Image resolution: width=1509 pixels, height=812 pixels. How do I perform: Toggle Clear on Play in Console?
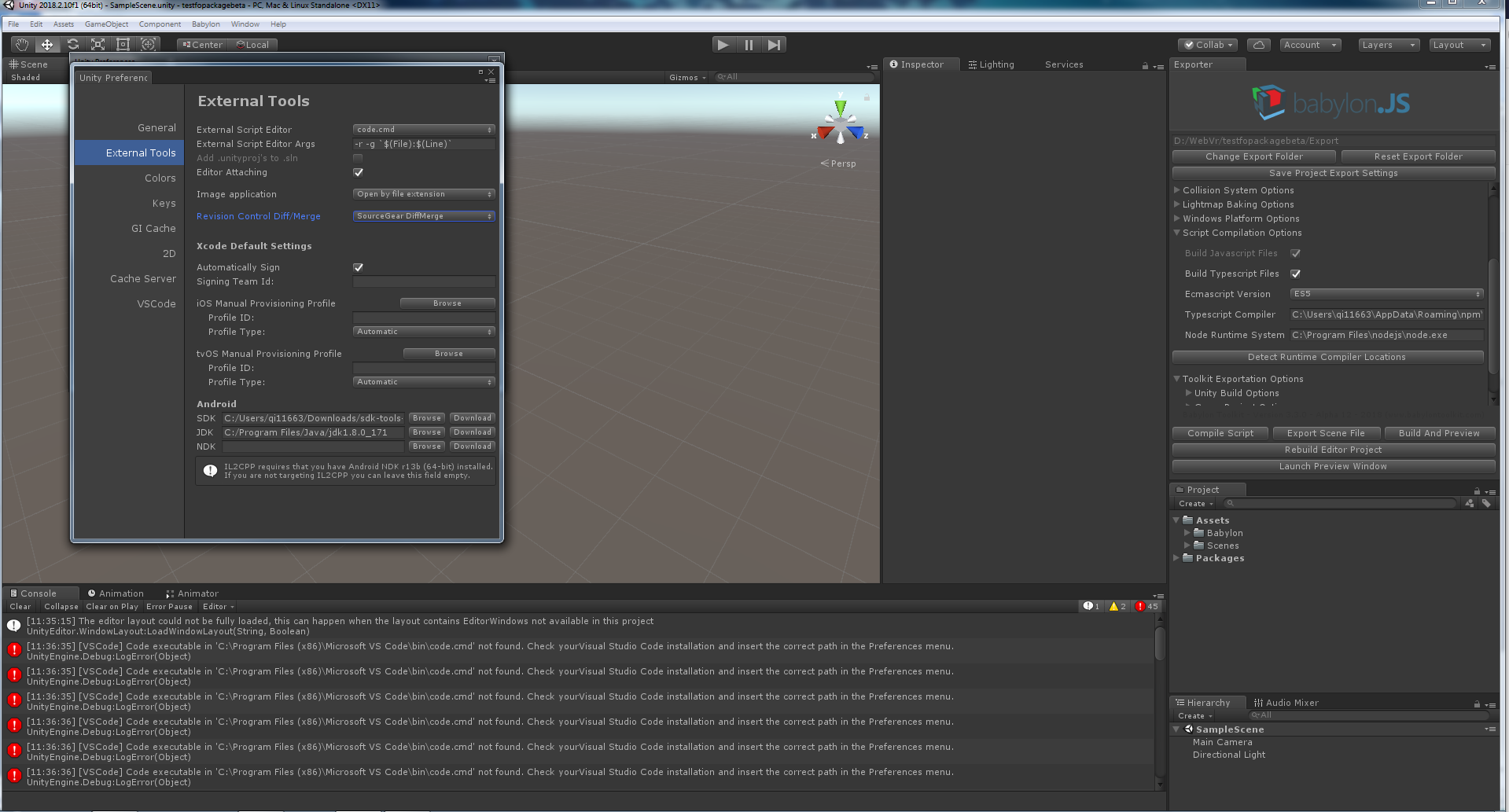coord(112,607)
